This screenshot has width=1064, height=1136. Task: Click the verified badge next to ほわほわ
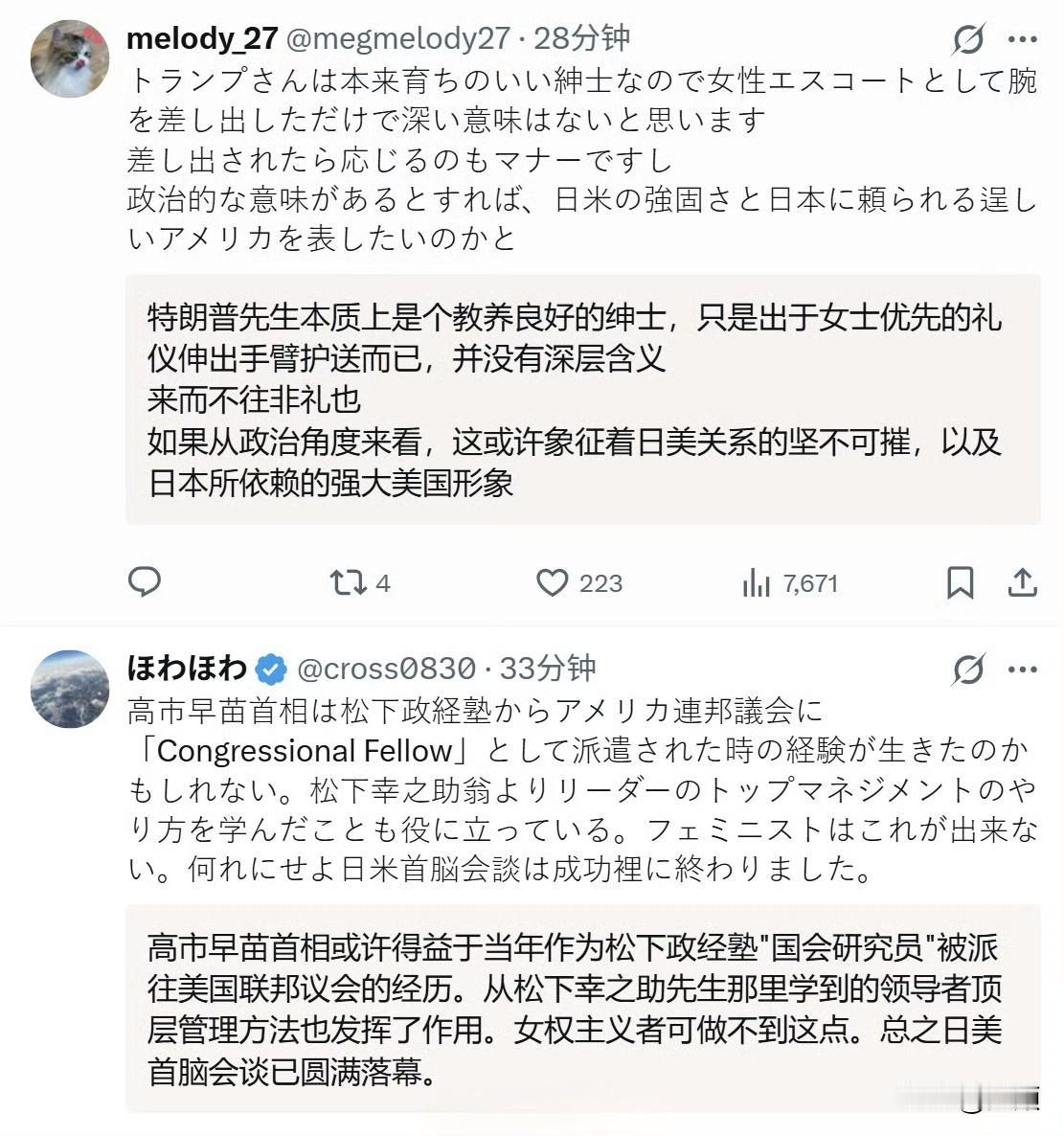click(272, 669)
